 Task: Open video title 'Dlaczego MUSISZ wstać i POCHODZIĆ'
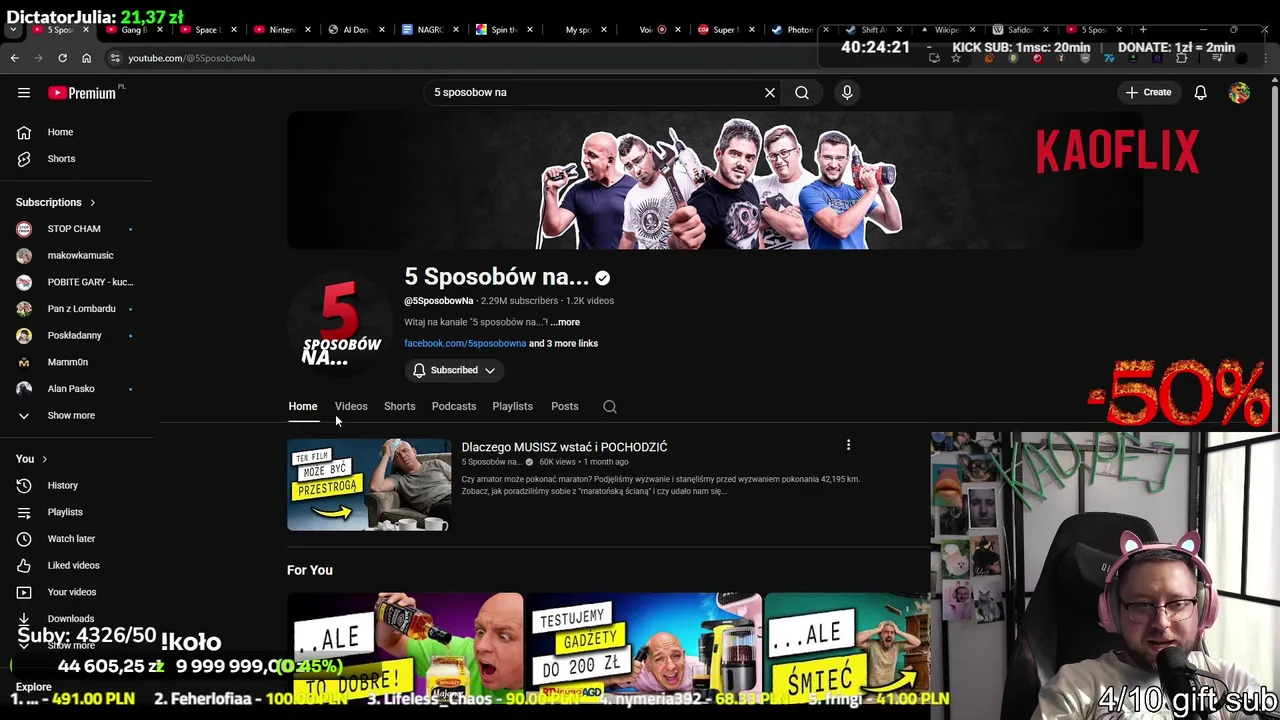click(x=564, y=447)
